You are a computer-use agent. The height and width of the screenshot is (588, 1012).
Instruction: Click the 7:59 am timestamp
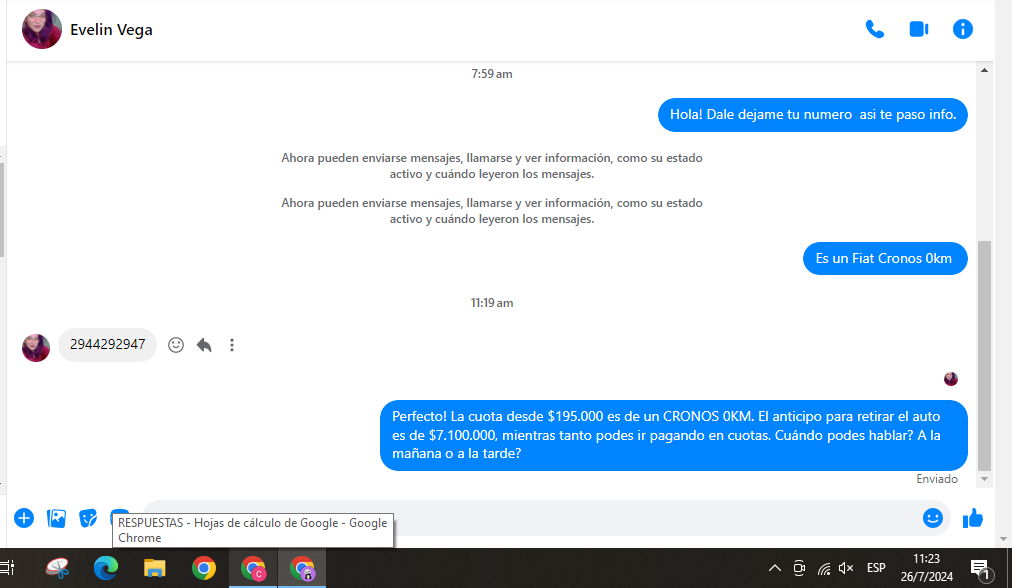492,74
